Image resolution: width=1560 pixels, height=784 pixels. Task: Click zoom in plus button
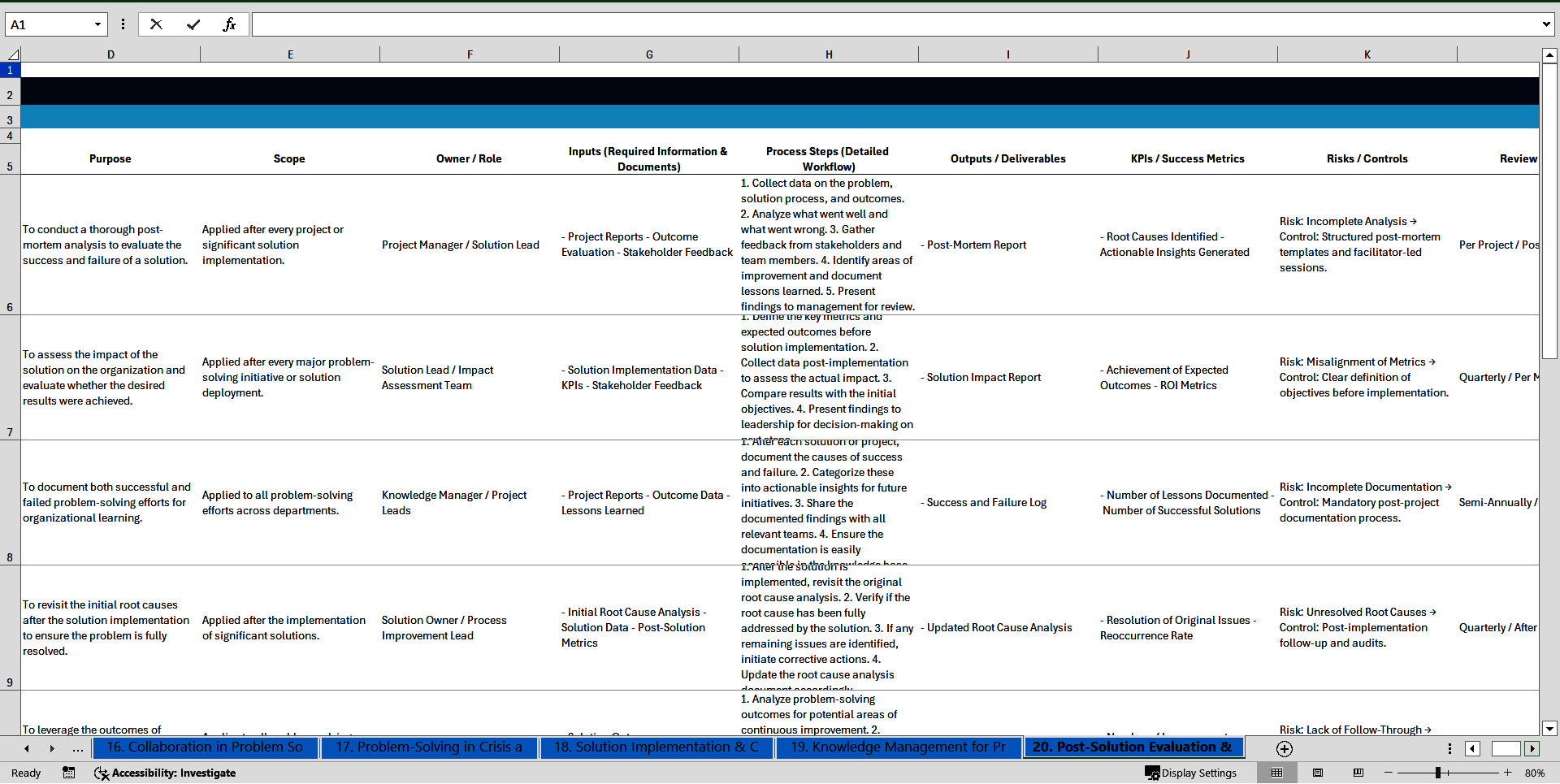tap(1508, 773)
